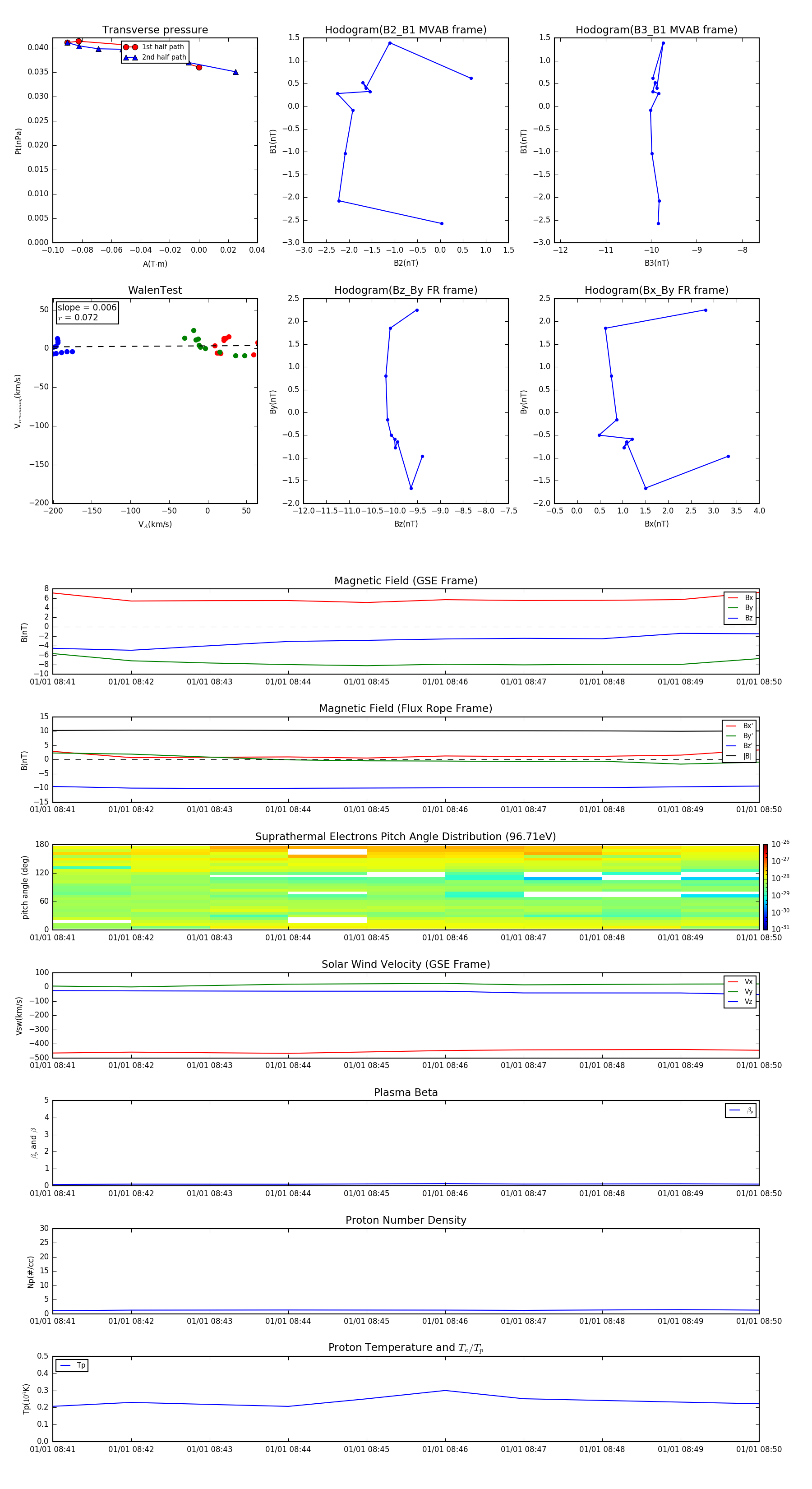This screenshot has height=1489, width=812.
Task: Select 'By' in the GSE magnetic field legend
Action: [740, 607]
